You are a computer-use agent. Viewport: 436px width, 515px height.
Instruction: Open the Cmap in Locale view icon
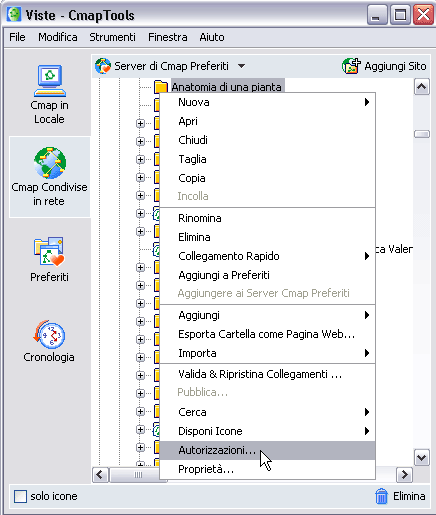coord(50,81)
